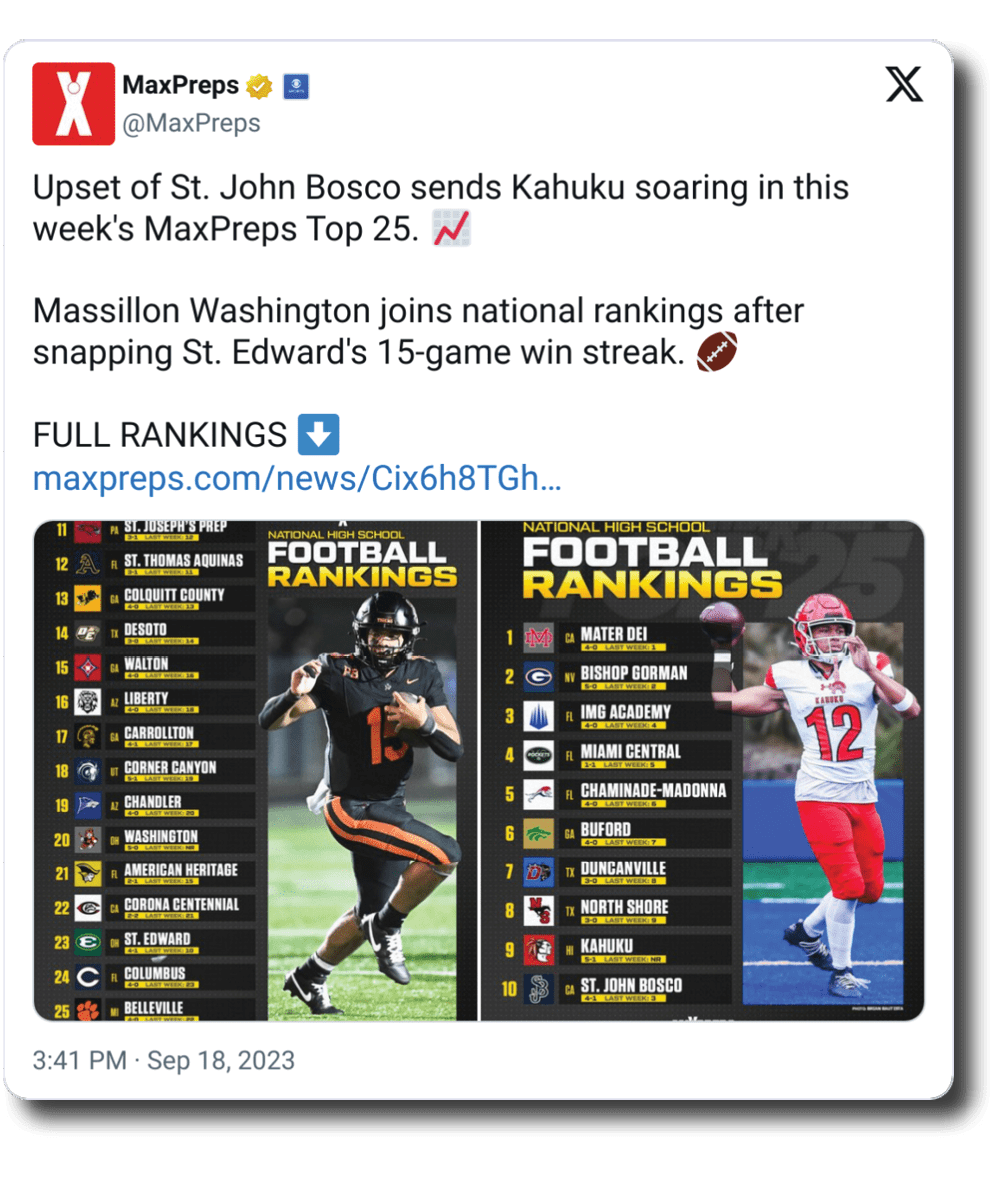Open the maxpreps.com/news link
The width and height of the screenshot is (996, 1177).
pos(297,479)
